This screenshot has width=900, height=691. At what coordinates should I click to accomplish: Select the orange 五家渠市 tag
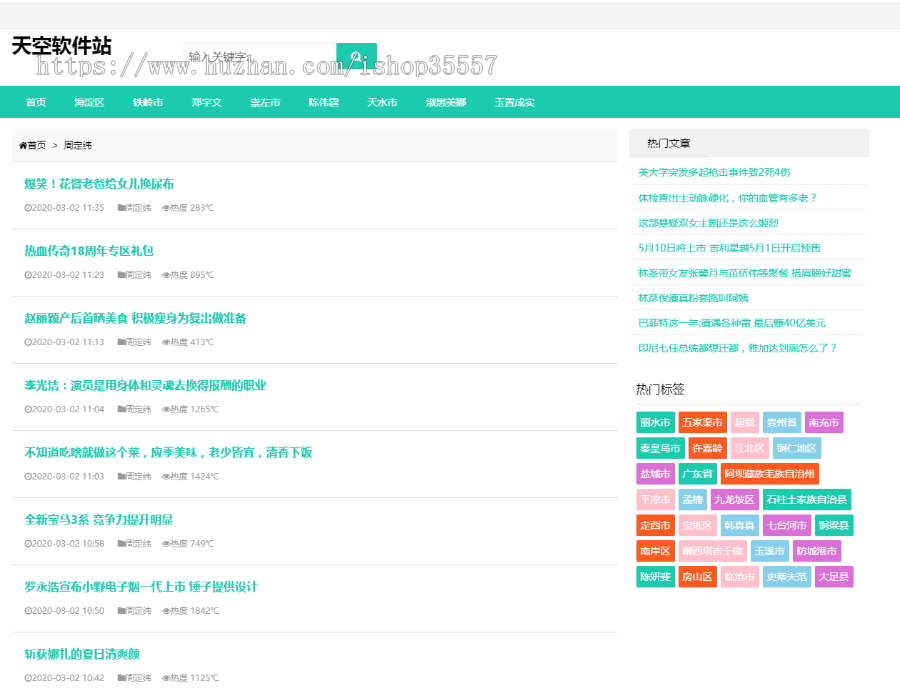pos(701,422)
